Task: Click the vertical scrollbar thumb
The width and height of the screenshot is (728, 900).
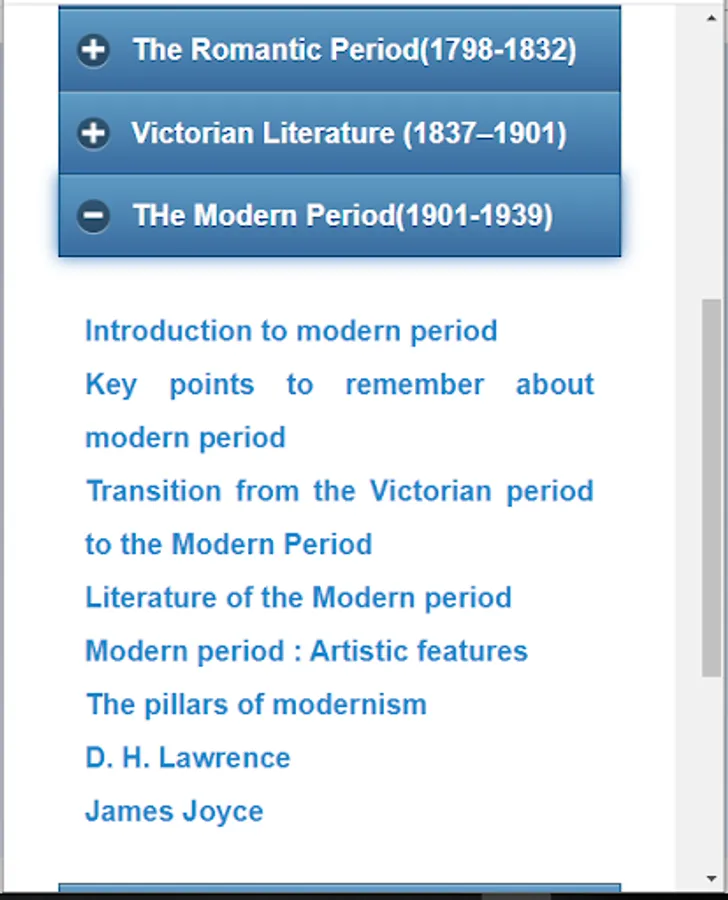Action: 712,488
